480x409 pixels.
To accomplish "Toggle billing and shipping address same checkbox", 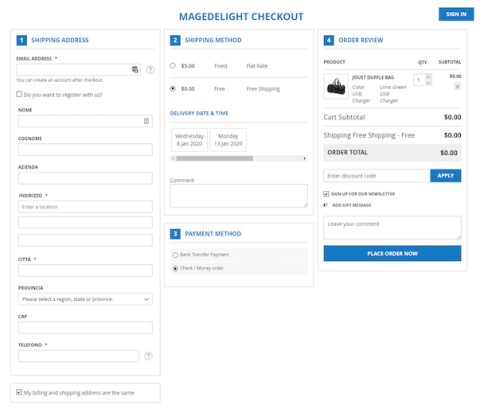I will (x=19, y=392).
